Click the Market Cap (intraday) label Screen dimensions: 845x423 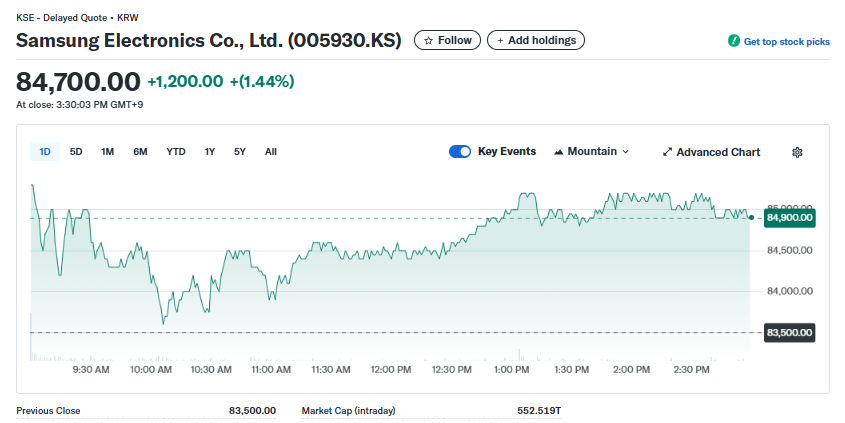pyautogui.click(x=348, y=411)
